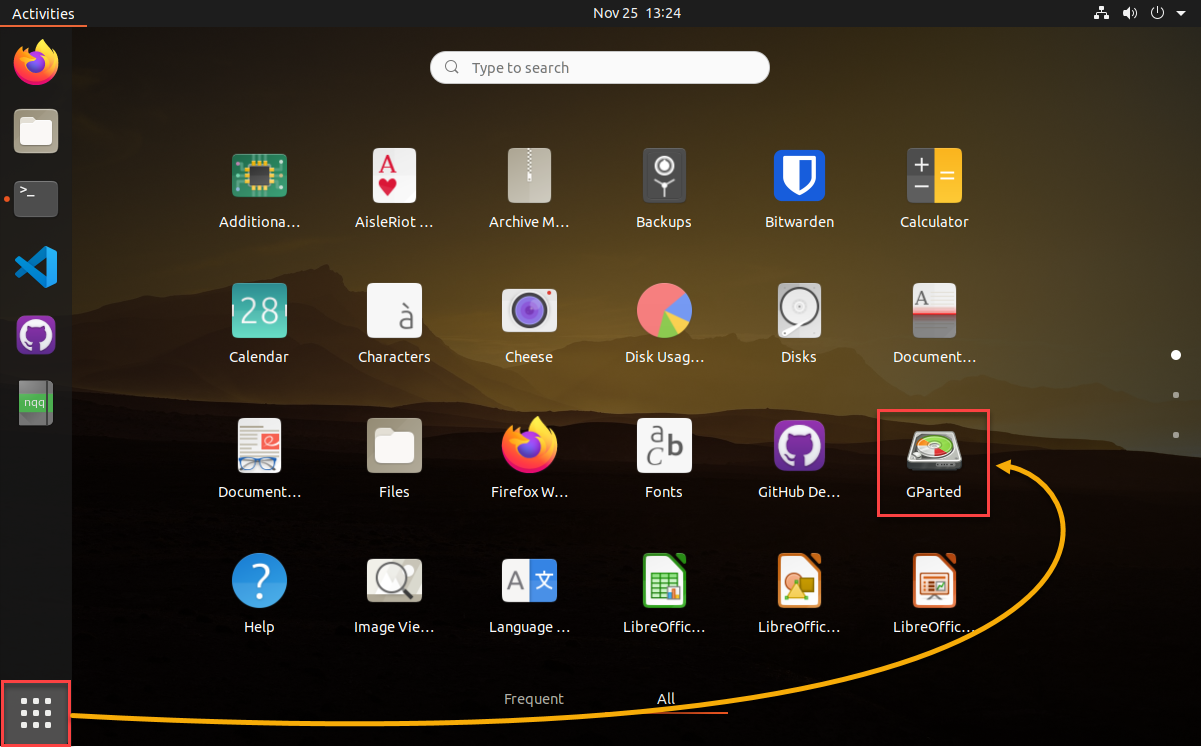The height and width of the screenshot is (747, 1201).
Task: Launch Notepadqq (nqq) from the dock
Action: pyautogui.click(x=36, y=403)
